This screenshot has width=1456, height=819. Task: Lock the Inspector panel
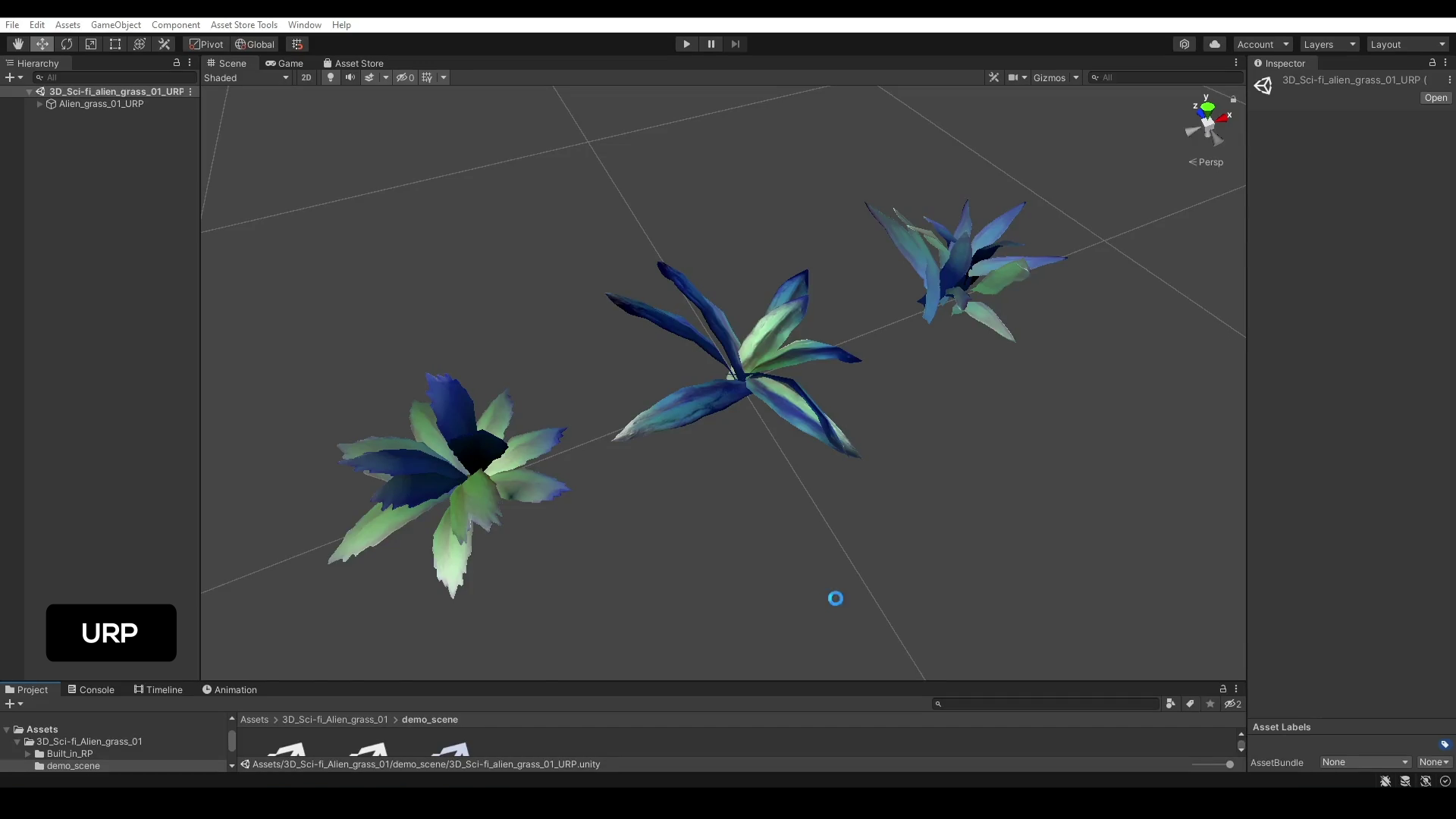pos(1432,63)
